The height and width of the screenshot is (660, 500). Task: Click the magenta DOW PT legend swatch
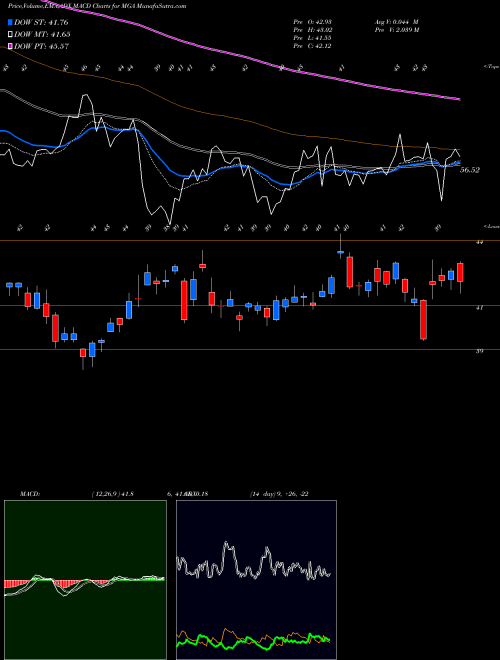(x=11, y=46)
